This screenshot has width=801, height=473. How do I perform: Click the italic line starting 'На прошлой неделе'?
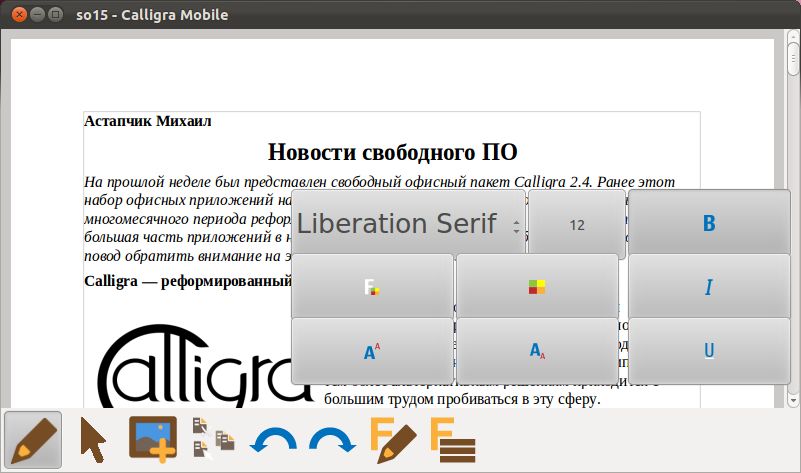tap(380, 182)
